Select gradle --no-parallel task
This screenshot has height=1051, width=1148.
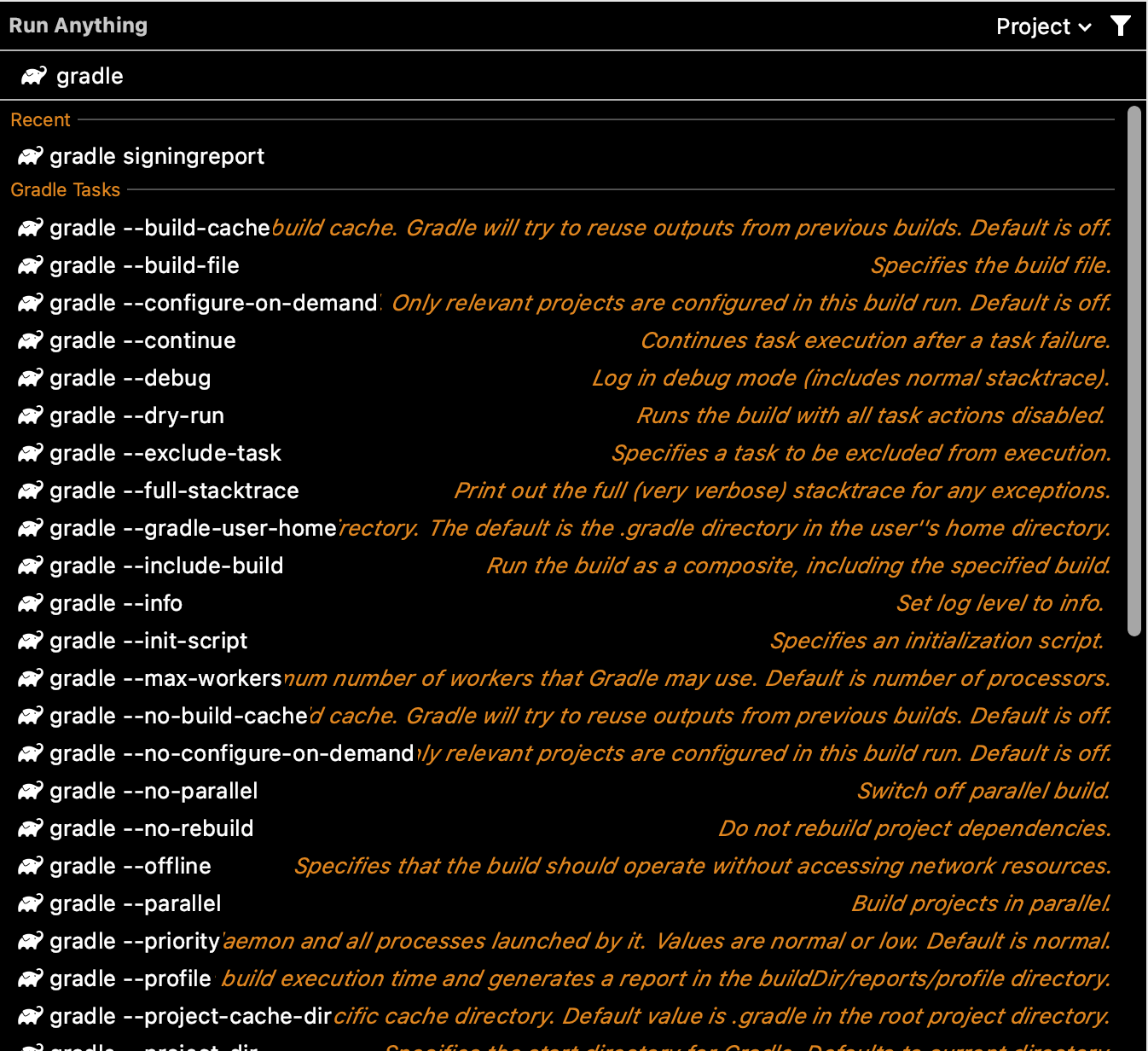[563, 791]
